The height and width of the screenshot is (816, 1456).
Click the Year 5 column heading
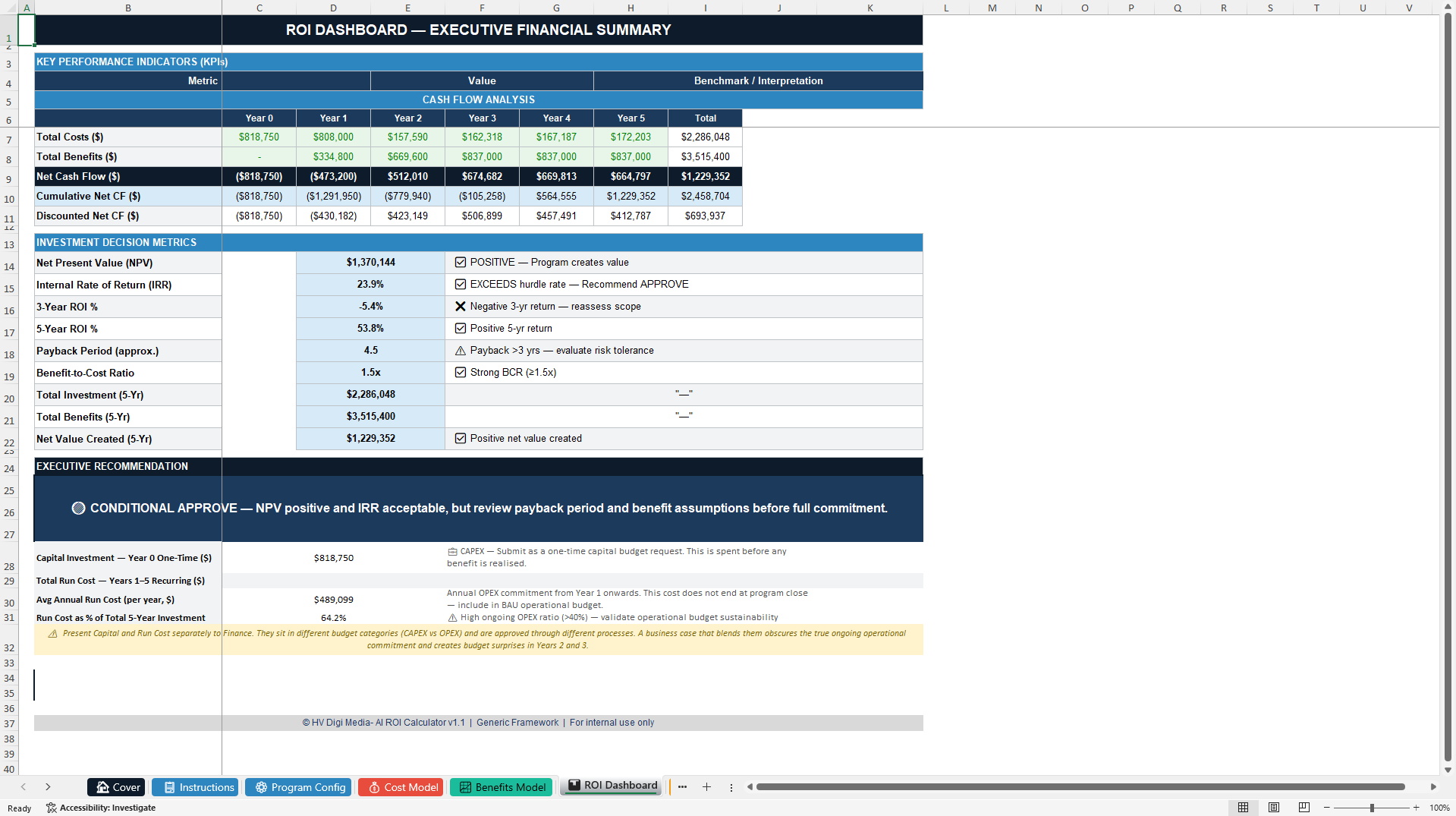click(x=631, y=118)
